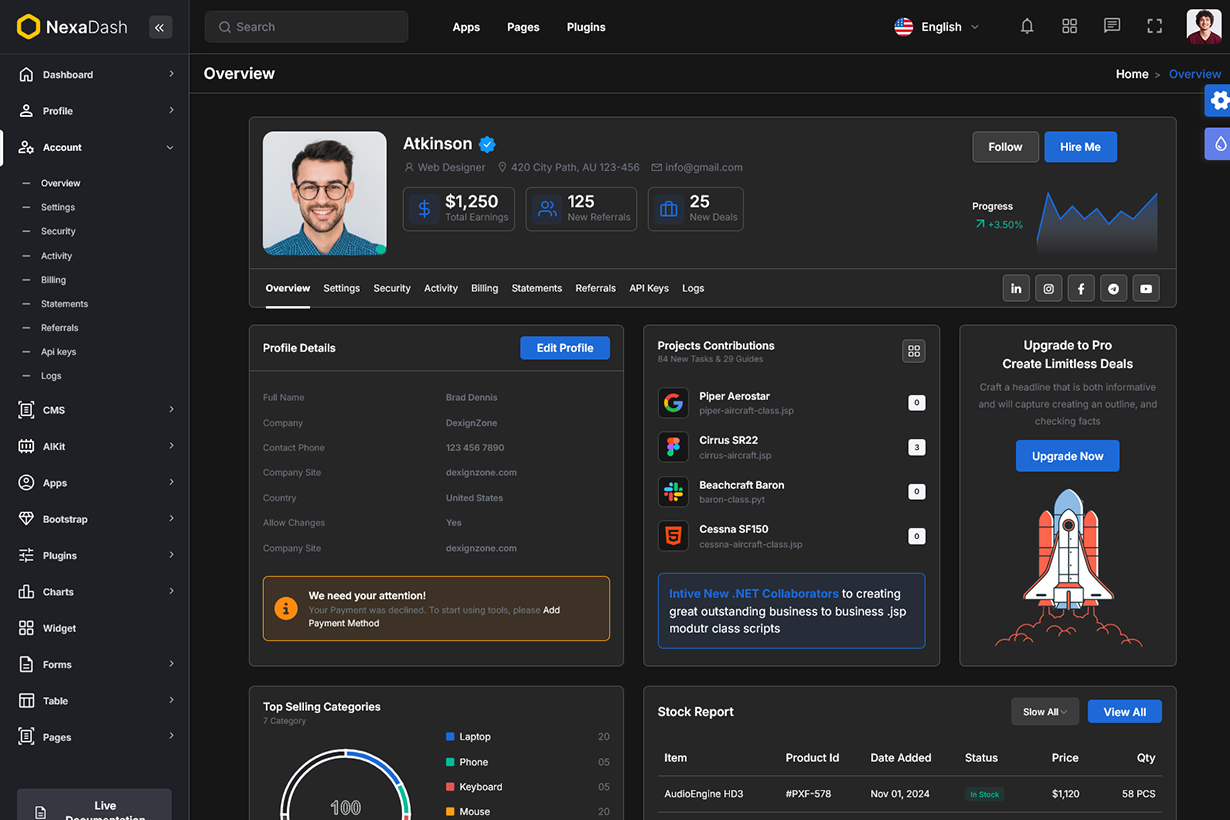Open the apps grid icon in header
Image resolution: width=1230 pixels, height=820 pixels.
pyautogui.click(x=1069, y=27)
